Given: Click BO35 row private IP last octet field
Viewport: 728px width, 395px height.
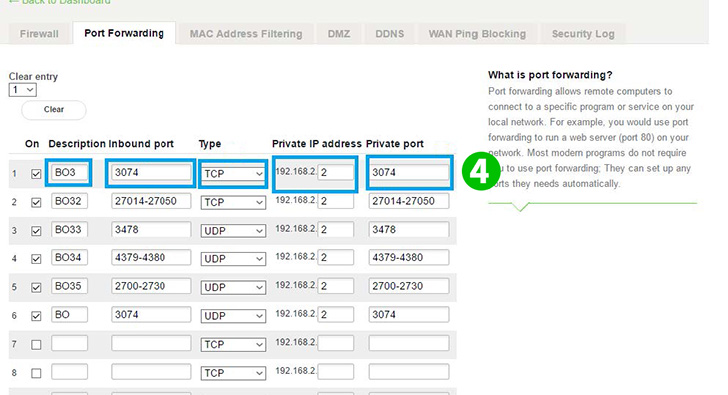Looking at the screenshot, I should coord(336,286).
